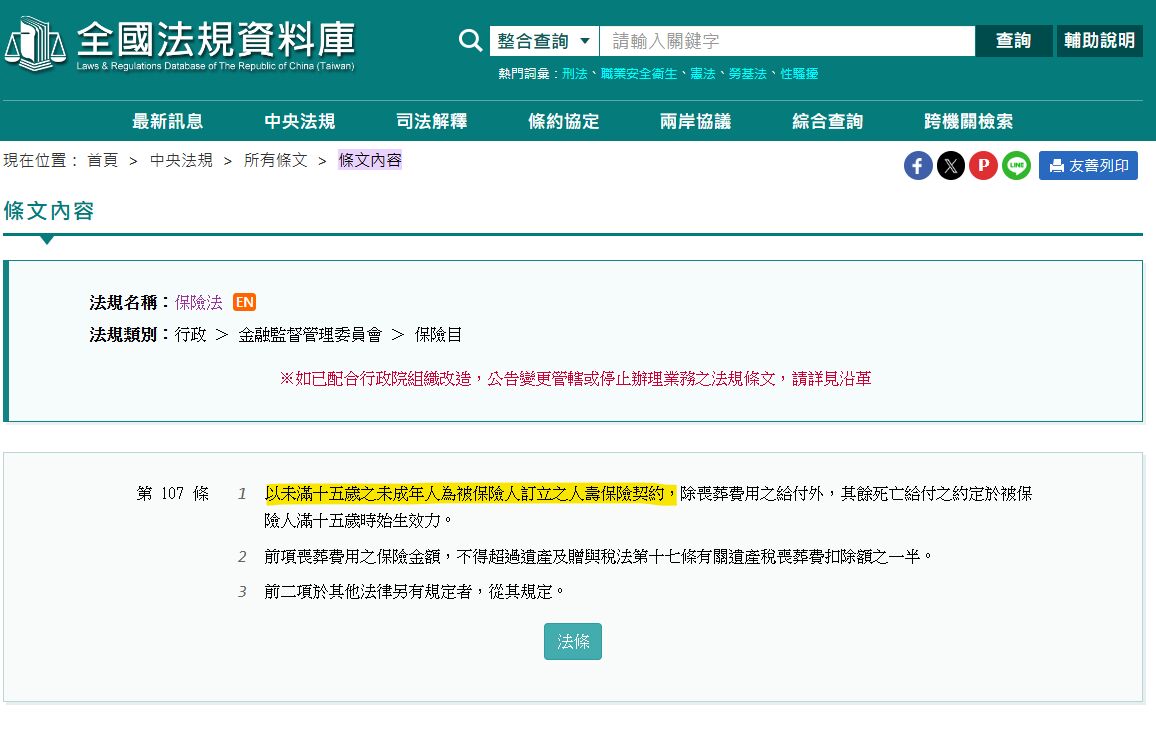Open the 中央法規 navigation menu
Image resolution: width=1156 pixels, height=730 pixels.
click(x=300, y=121)
